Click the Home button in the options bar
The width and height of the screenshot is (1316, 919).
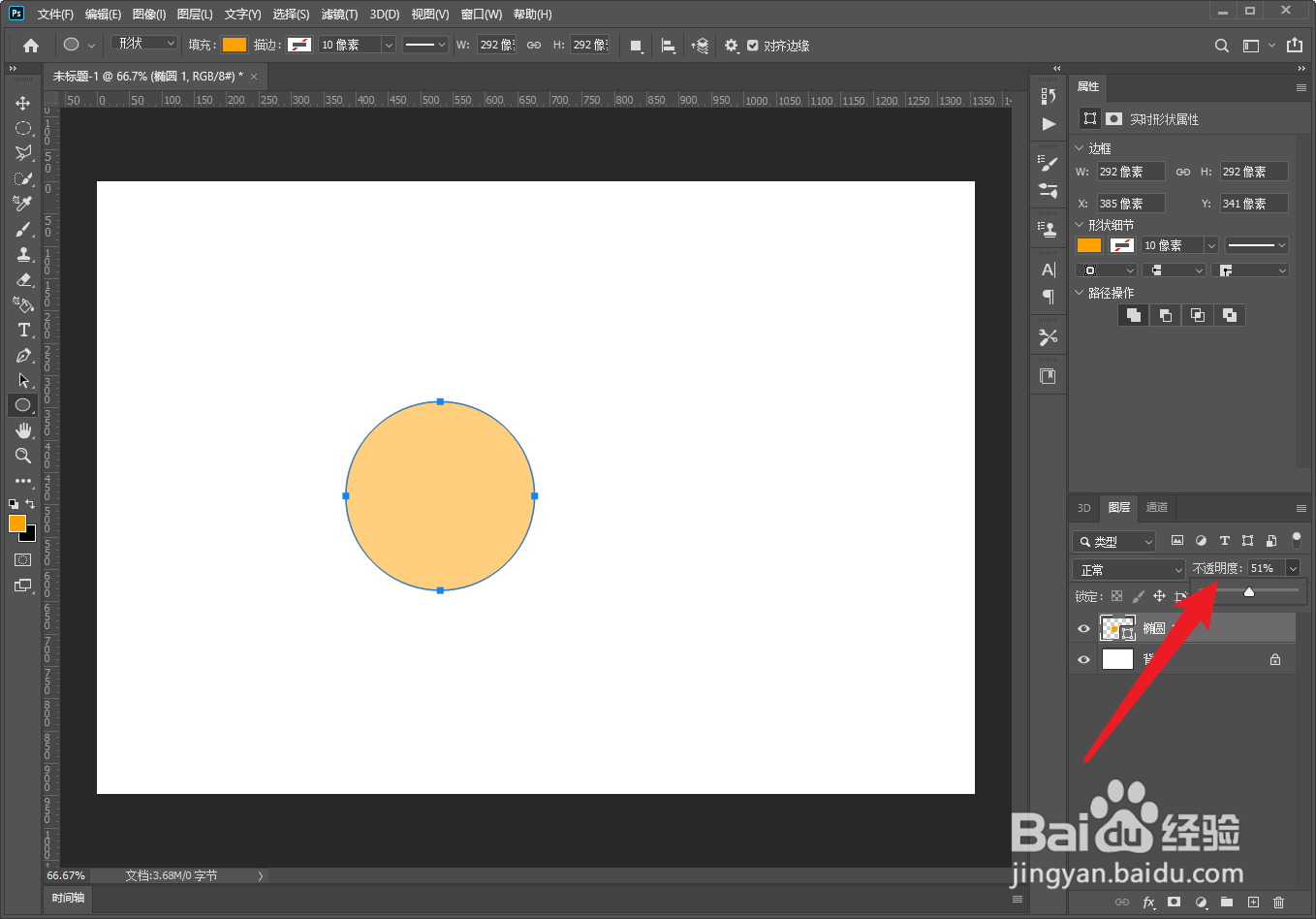pos(31,46)
